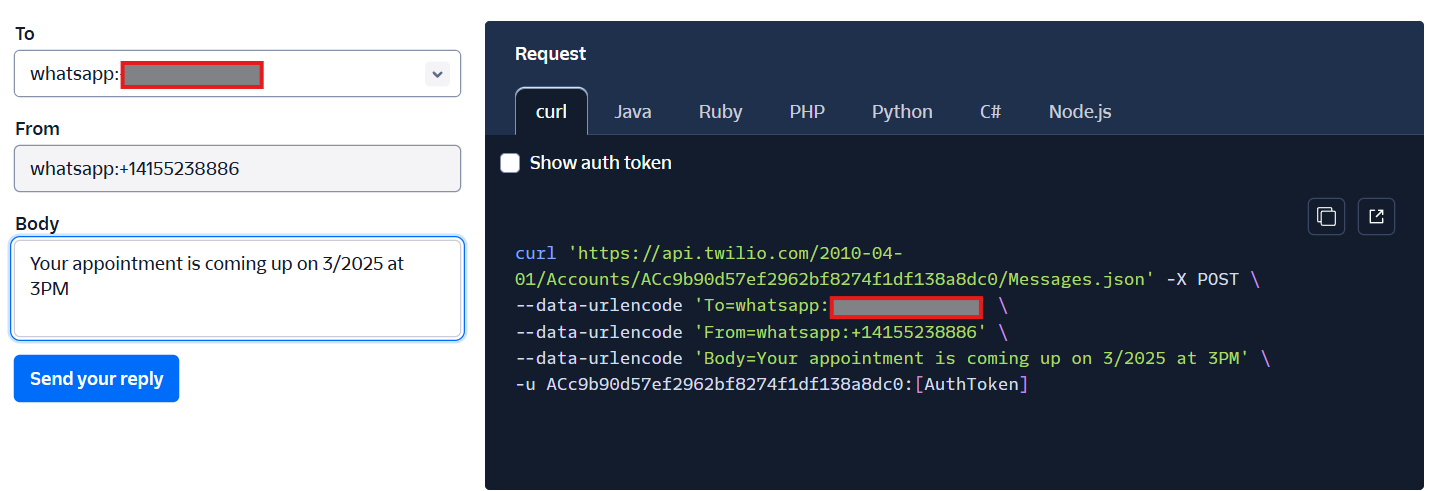Image resolution: width=1436 pixels, height=491 pixels.
Task: Switch to the Ruby tab
Action: coord(720,111)
